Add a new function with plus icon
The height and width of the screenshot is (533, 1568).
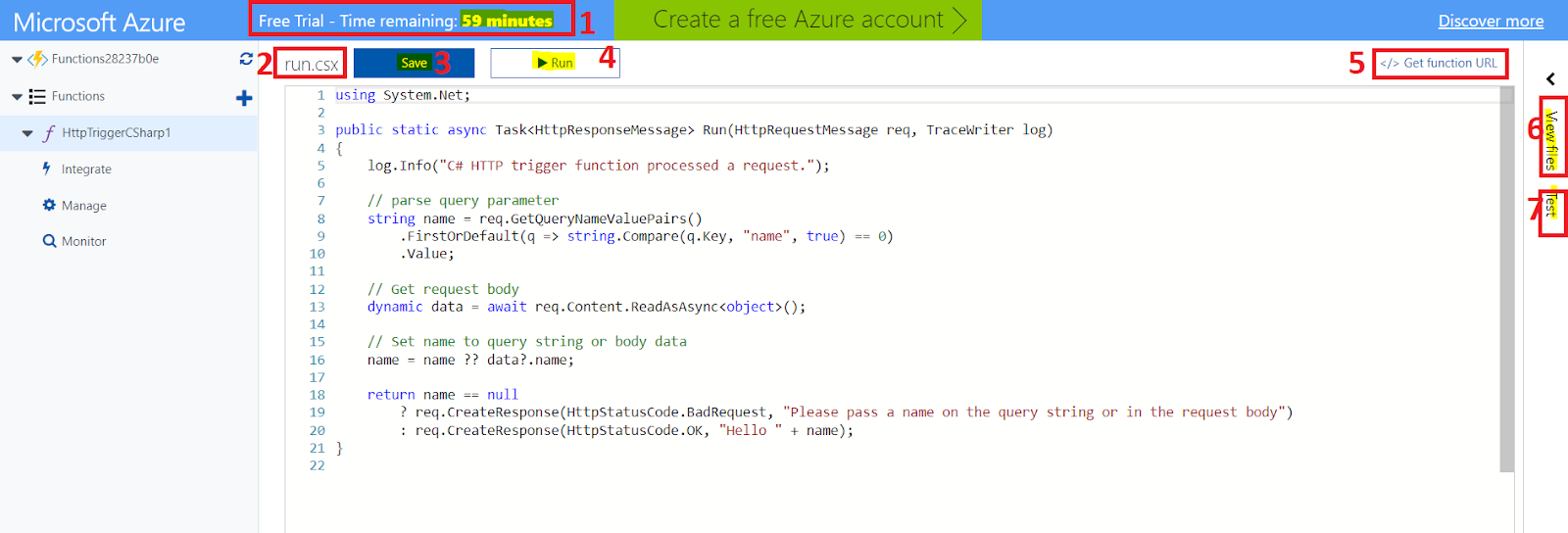point(244,97)
